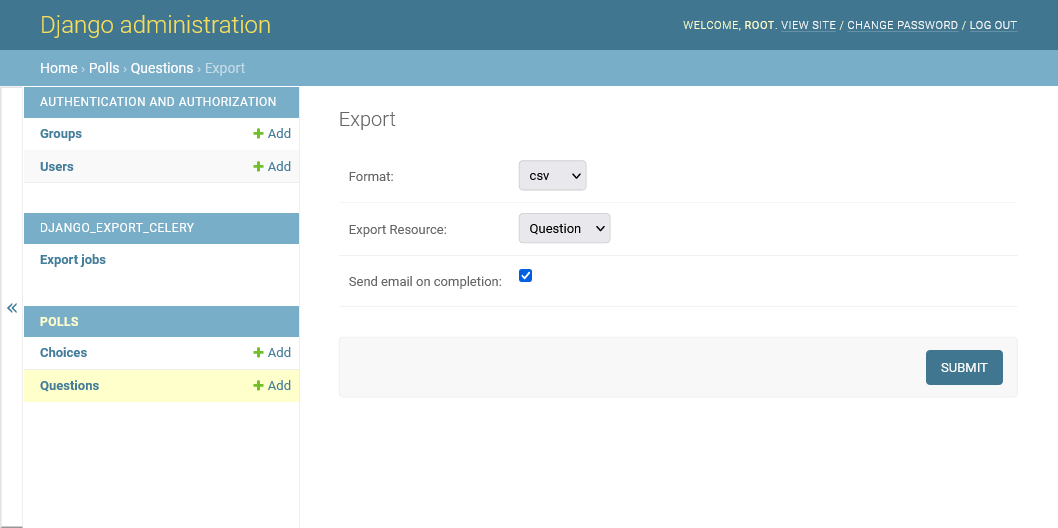
Task: Click the Export Resource: label
Action: 397,229
